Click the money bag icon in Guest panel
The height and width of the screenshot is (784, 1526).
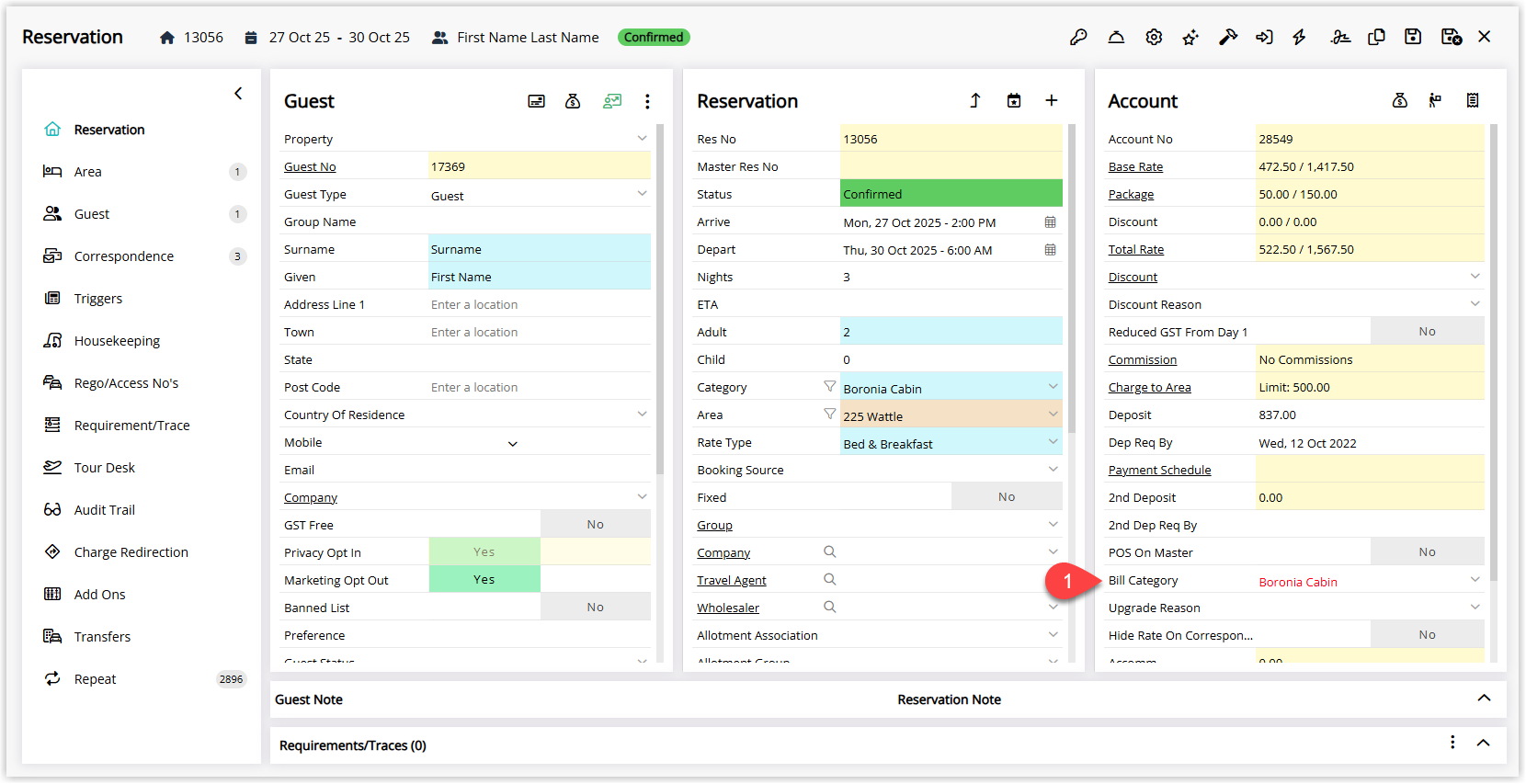pos(573,101)
